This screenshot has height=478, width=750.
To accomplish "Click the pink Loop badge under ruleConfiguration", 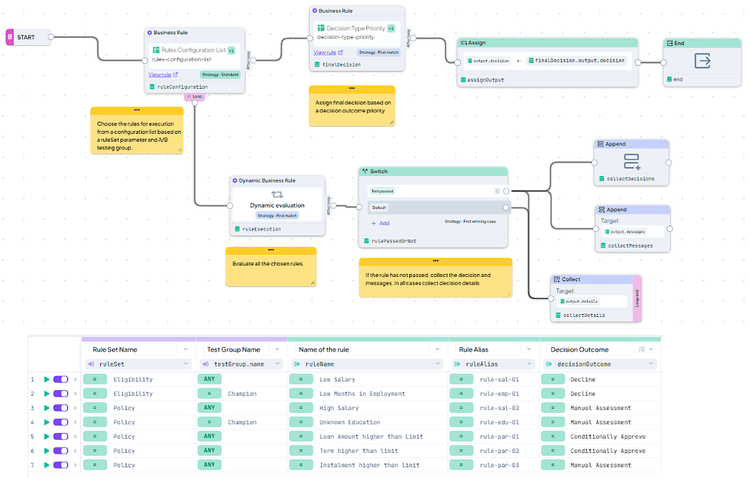I will point(196,97).
